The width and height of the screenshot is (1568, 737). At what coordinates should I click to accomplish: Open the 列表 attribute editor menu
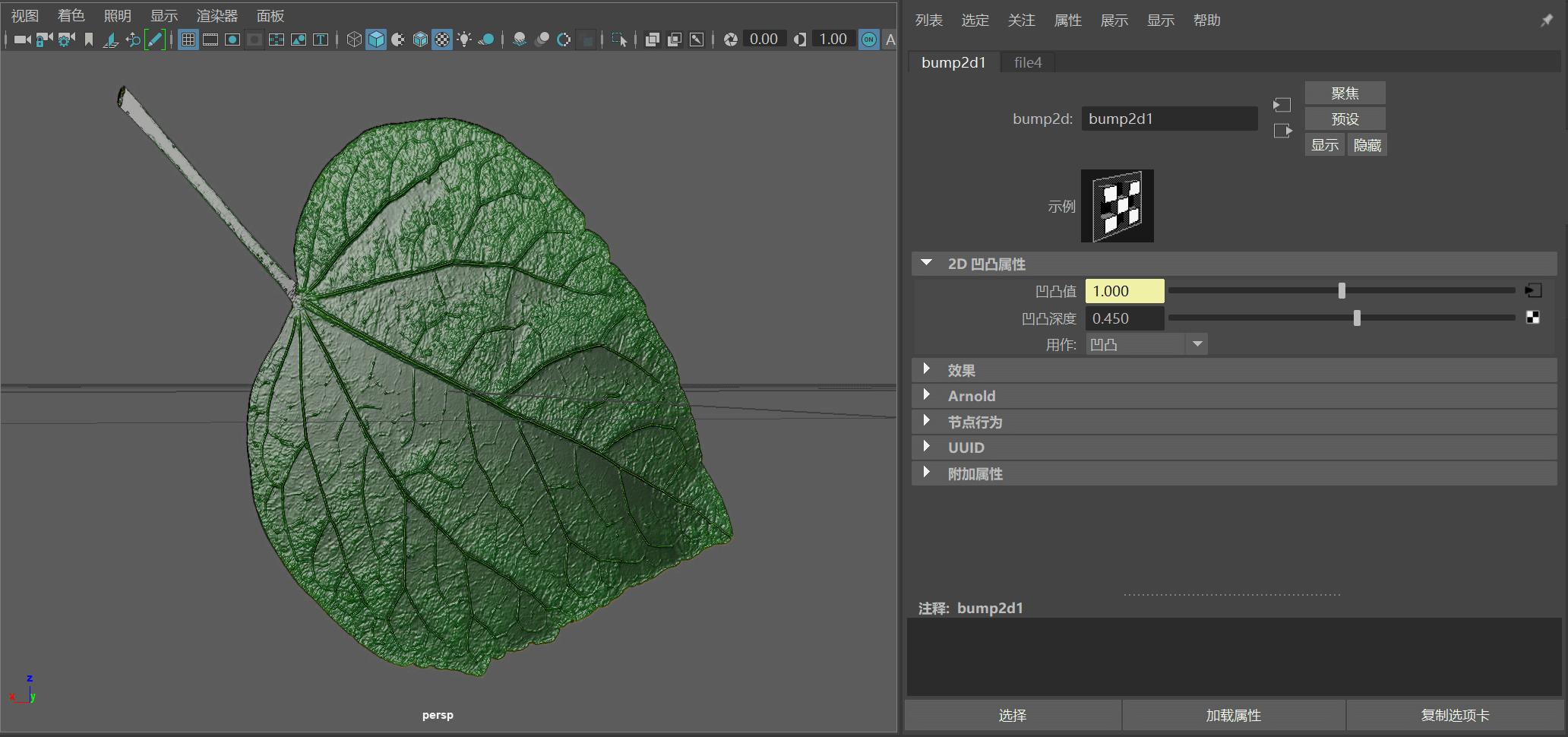coord(929,20)
